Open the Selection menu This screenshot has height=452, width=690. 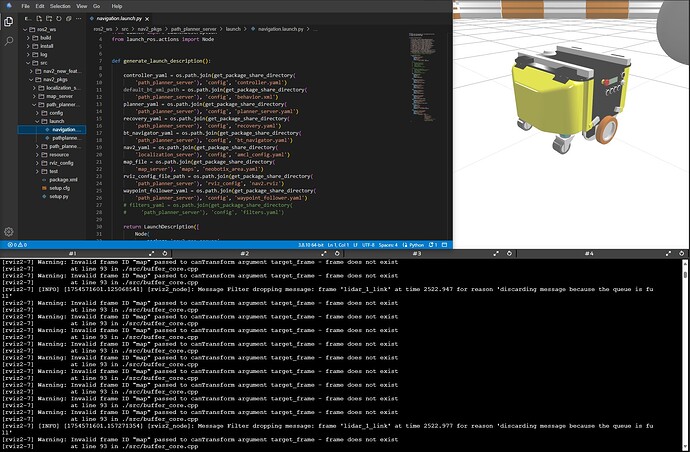click(x=60, y=6)
